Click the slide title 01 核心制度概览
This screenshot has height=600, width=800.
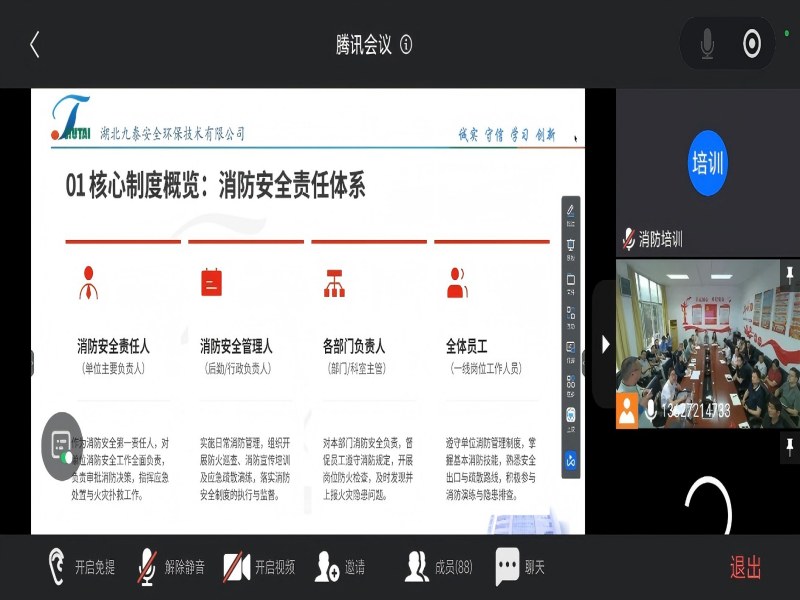click(x=215, y=185)
